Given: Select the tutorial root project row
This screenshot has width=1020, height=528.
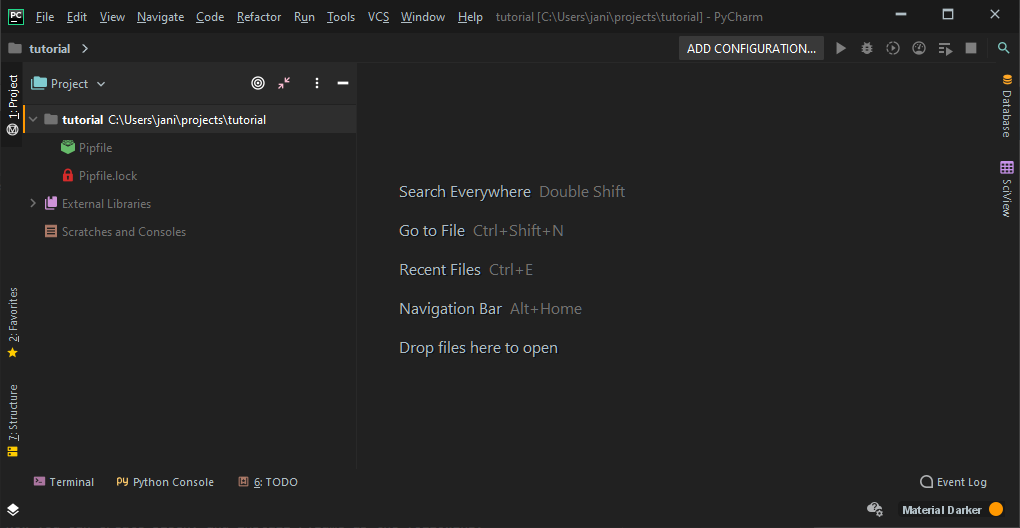Looking at the screenshot, I should [190, 120].
